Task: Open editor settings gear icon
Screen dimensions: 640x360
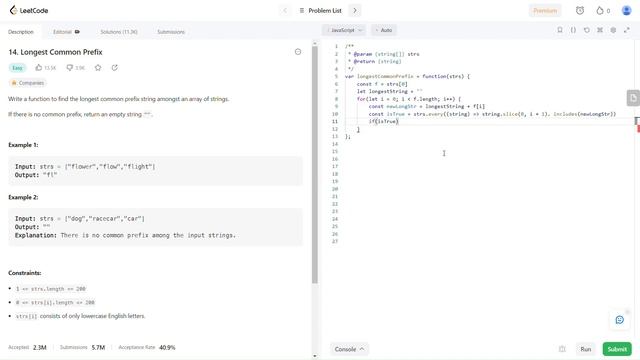Action: coord(613,30)
